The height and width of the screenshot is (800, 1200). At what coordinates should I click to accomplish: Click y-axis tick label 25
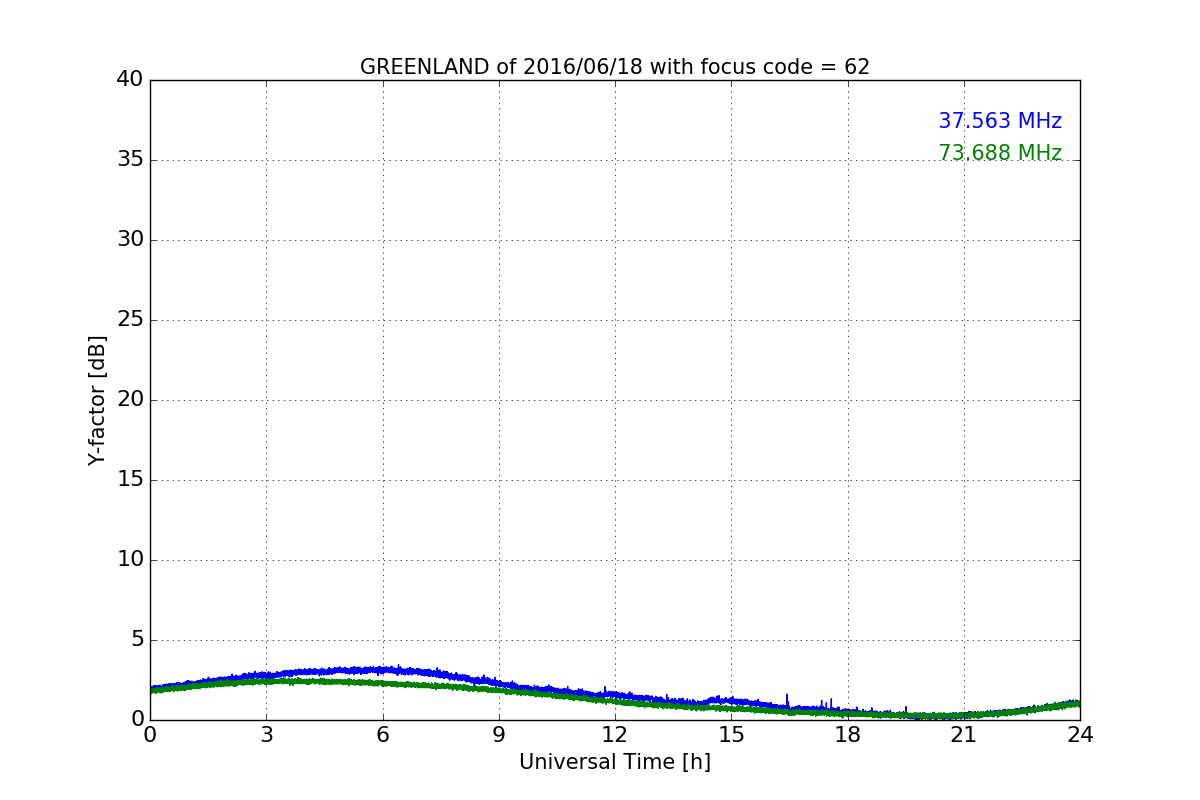pyautogui.click(x=130, y=319)
